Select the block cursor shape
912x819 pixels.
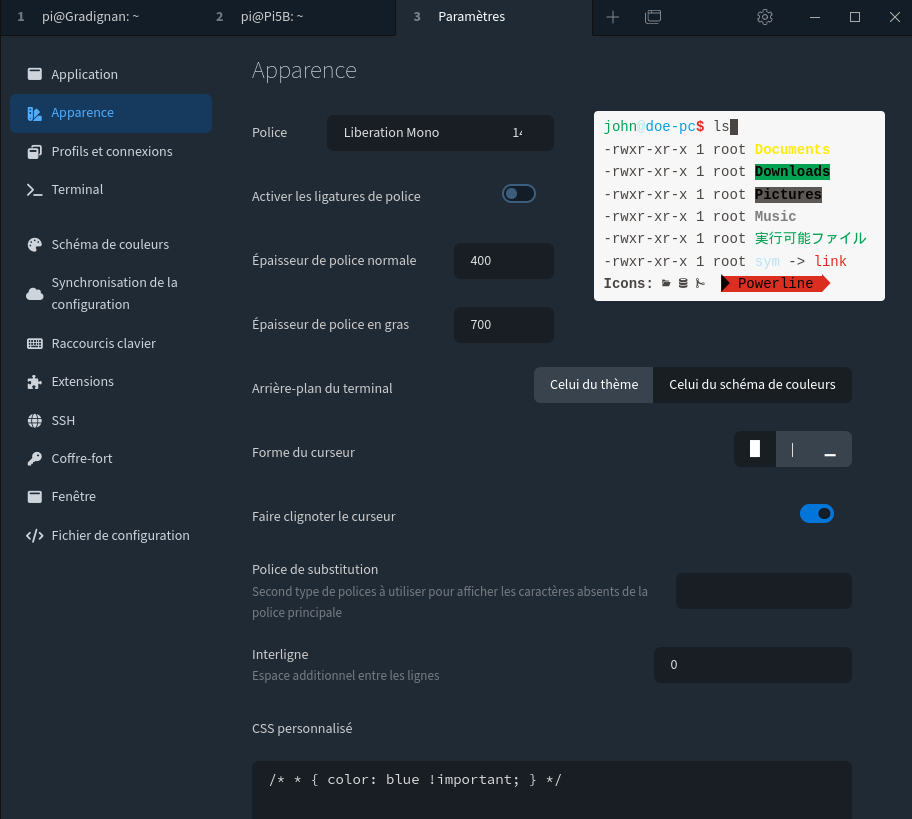[755, 449]
